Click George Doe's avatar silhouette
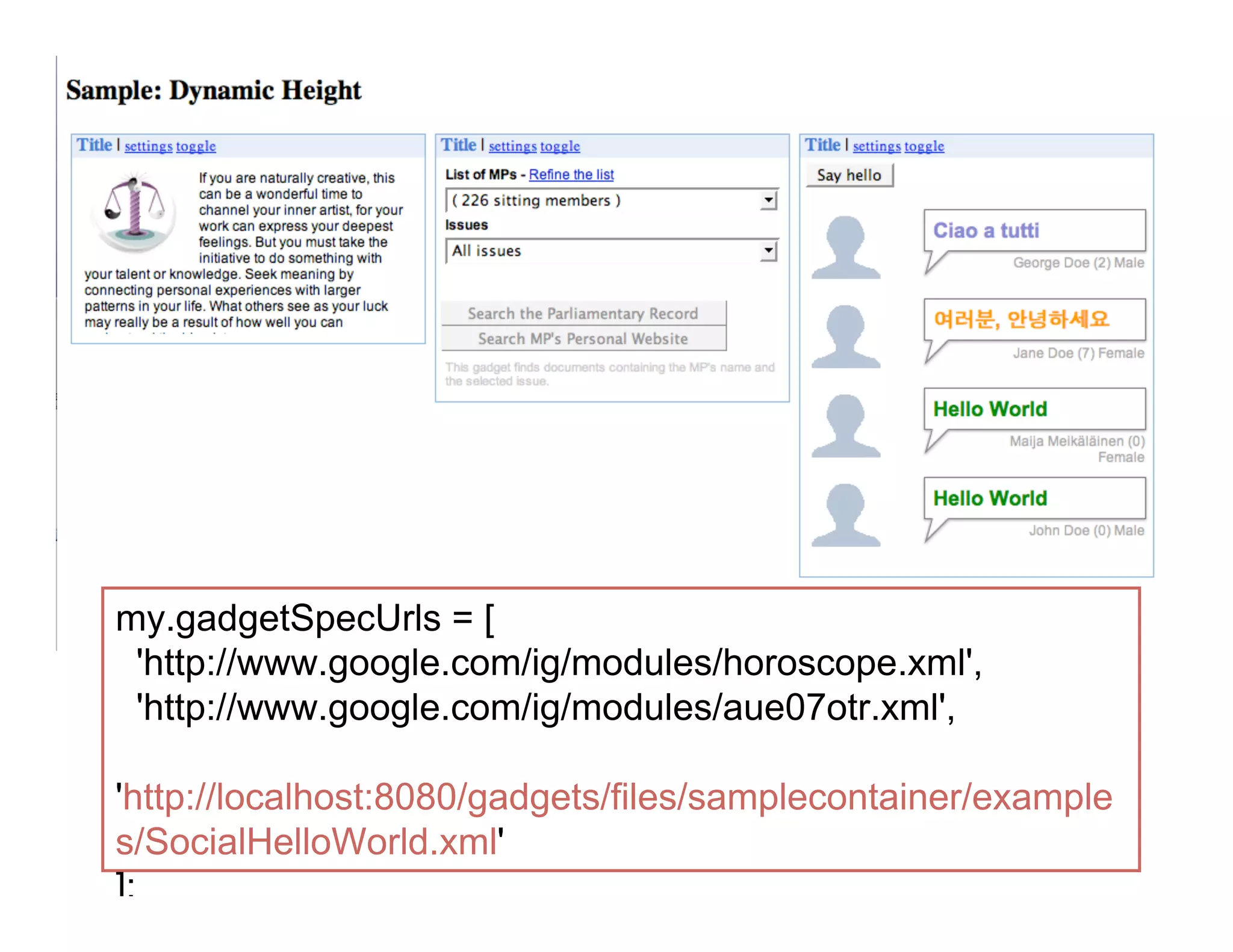Viewport: 1233px width, 952px height. coord(845,247)
